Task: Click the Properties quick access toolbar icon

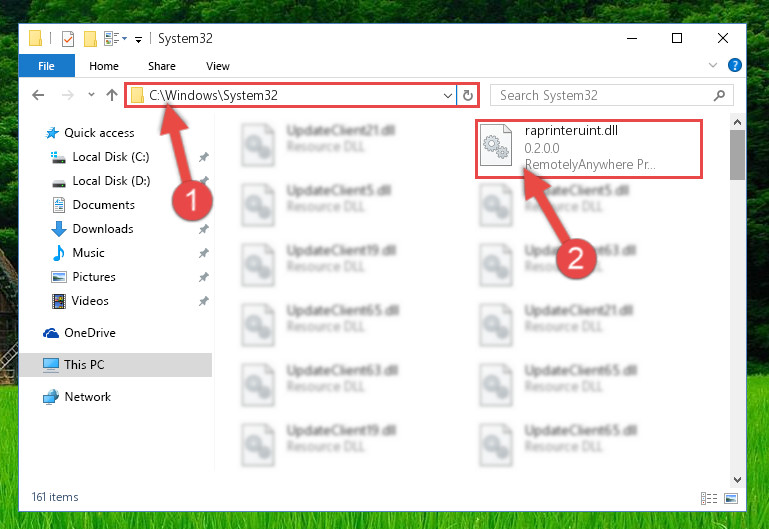Action: click(x=68, y=39)
